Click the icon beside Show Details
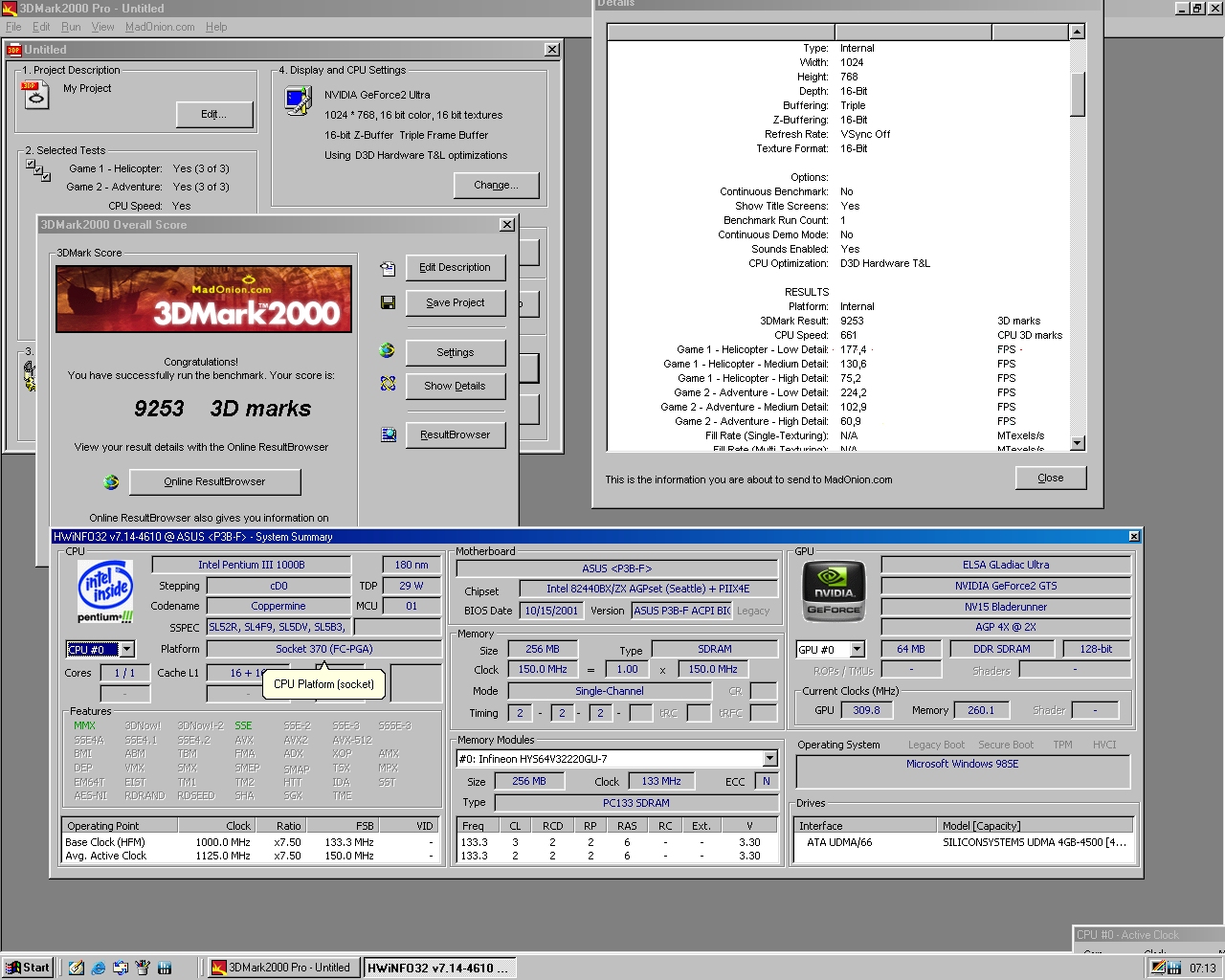 (388, 384)
